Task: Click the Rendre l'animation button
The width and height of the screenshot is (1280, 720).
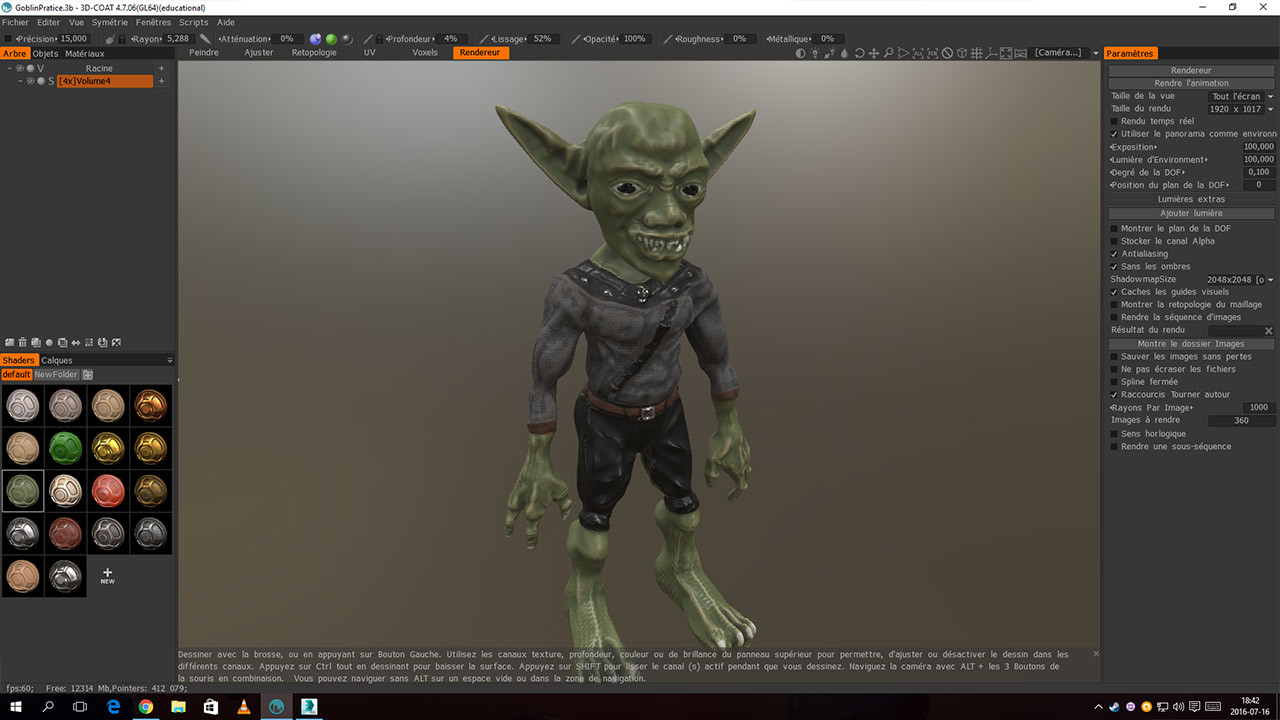Action: tap(1191, 83)
